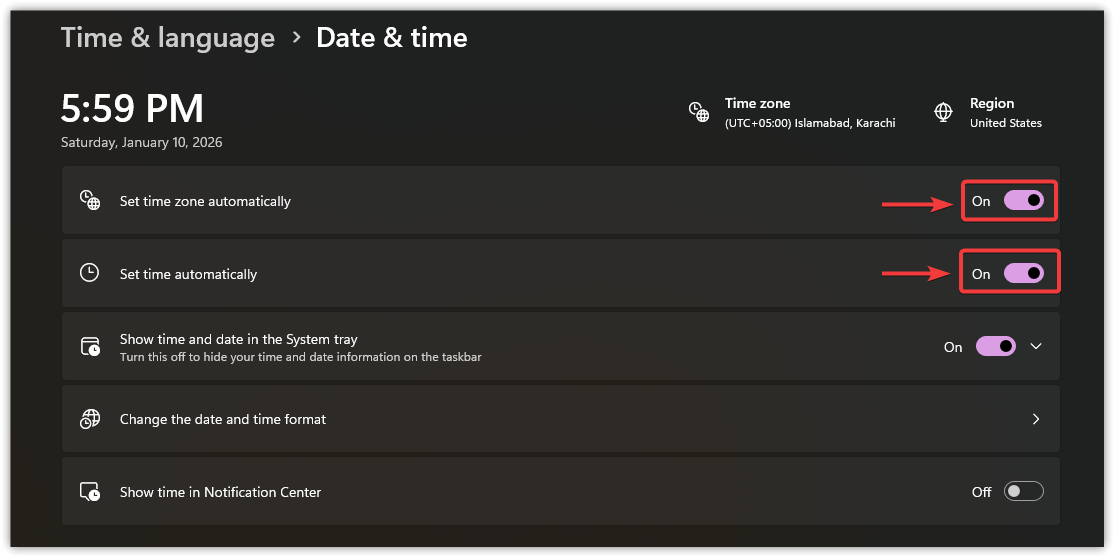Click the System tray time and date icon
1114x557 pixels.
tap(90, 346)
